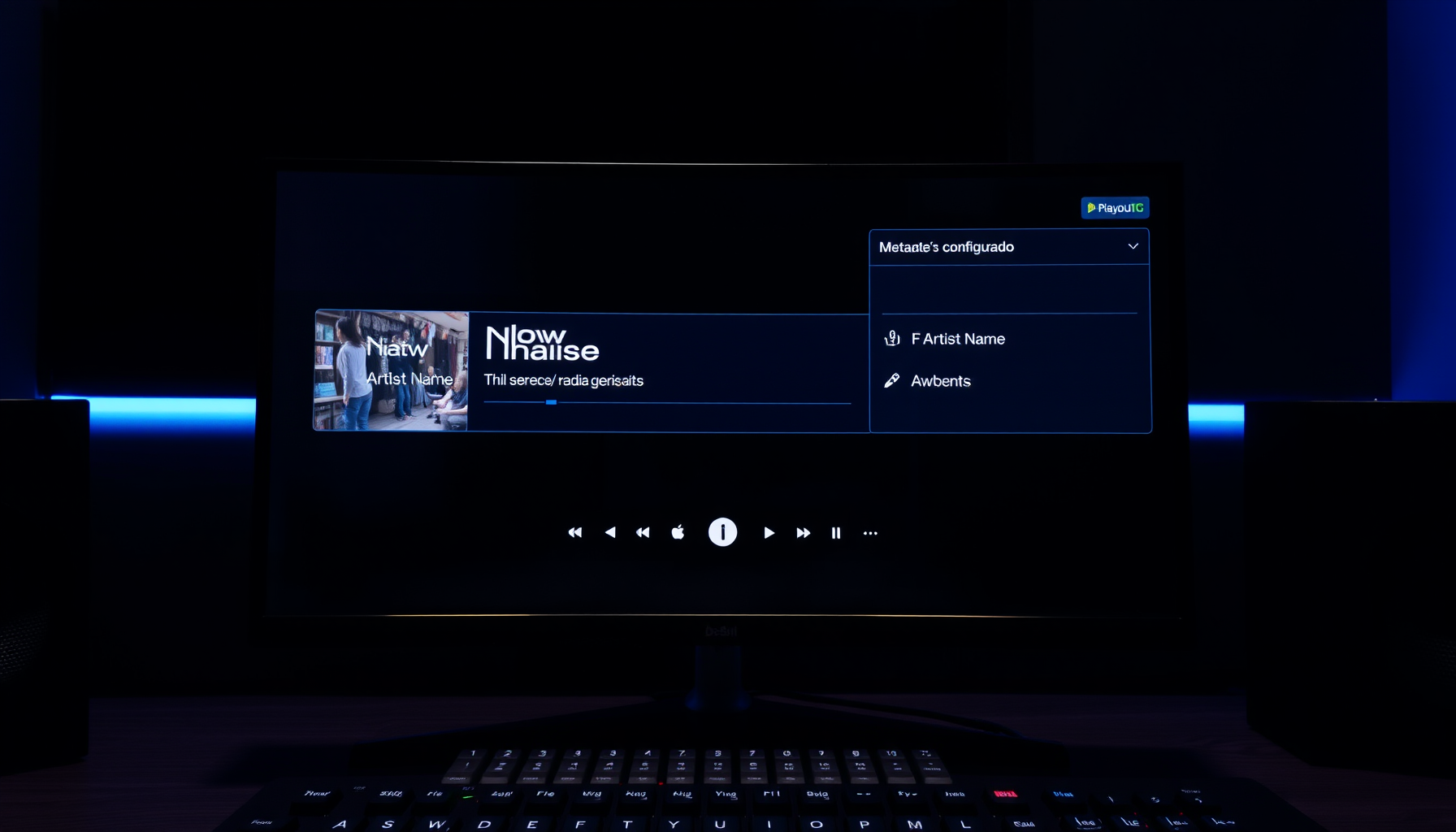The image size is (1456, 832).
Task: Click the large Nlow hailse title
Action: tap(542, 343)
